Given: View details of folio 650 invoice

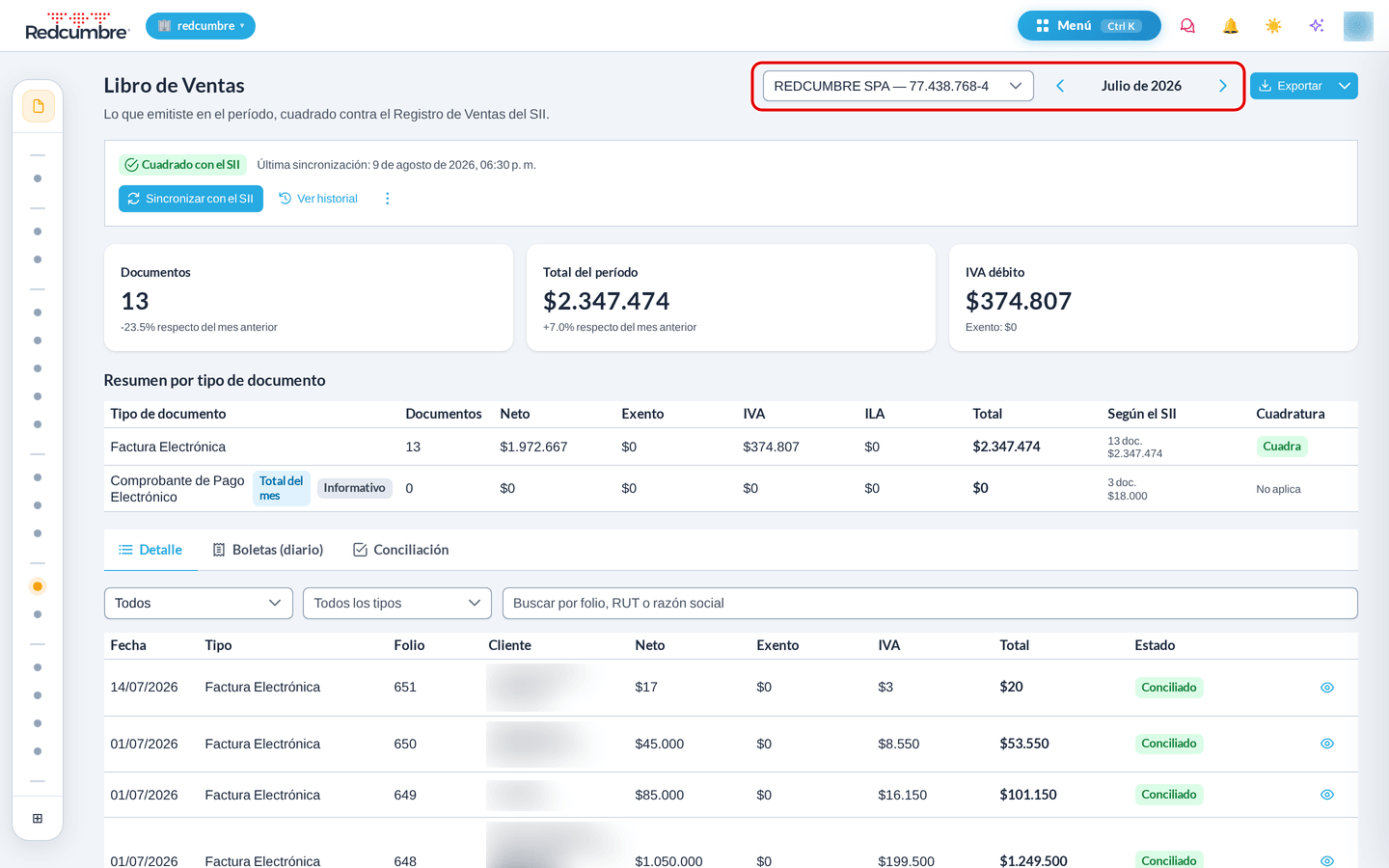Looking at the screenshot, I should (1327, 744).
